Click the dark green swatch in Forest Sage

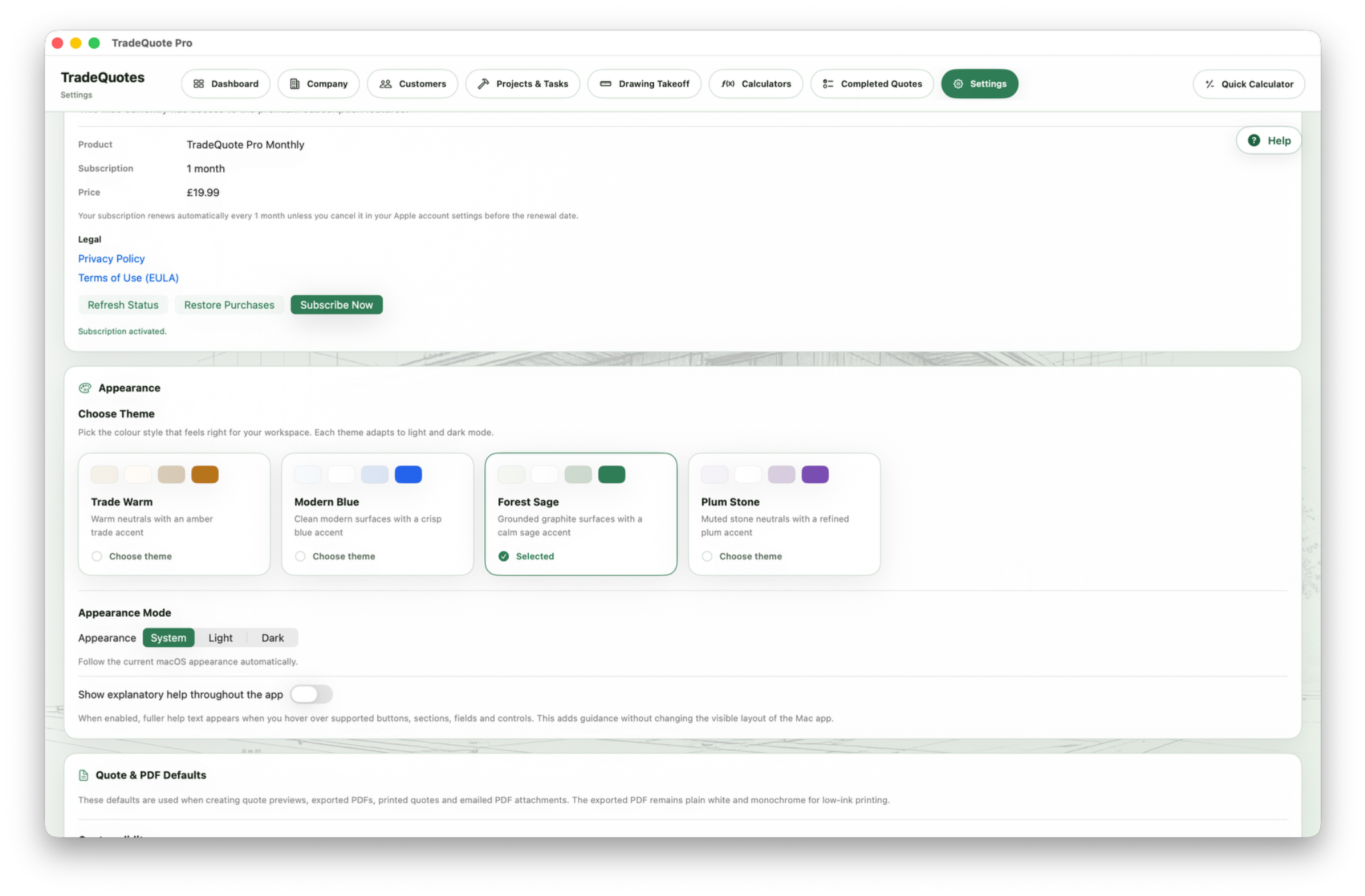pos(611,475)
